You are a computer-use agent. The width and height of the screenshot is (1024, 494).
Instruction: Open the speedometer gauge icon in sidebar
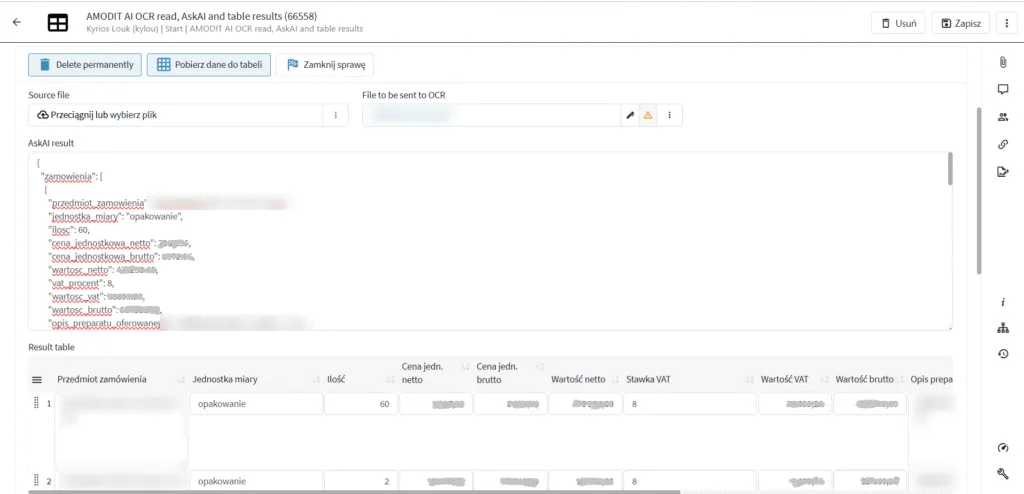[1003, 448]
